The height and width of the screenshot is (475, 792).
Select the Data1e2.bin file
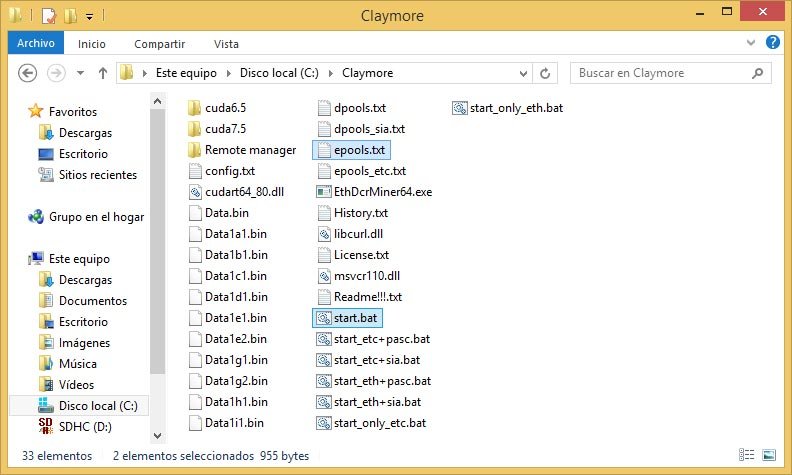228,340
